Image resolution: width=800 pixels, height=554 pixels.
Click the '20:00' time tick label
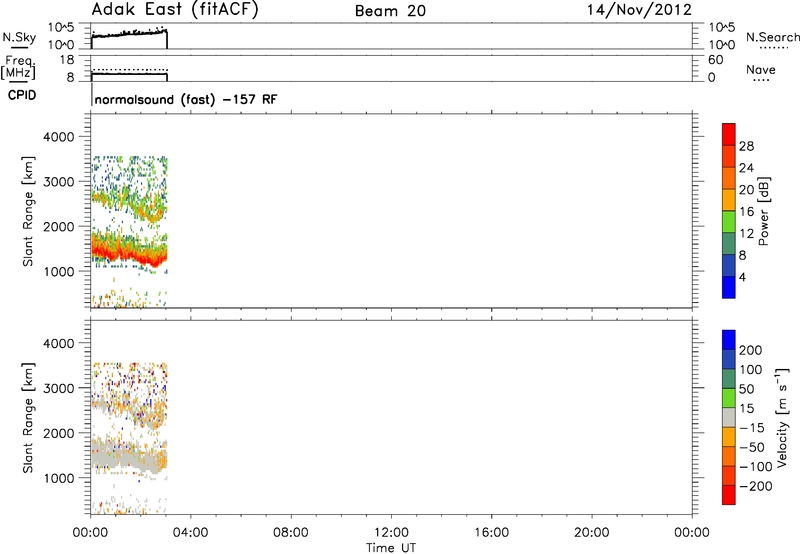coord(591,533)
